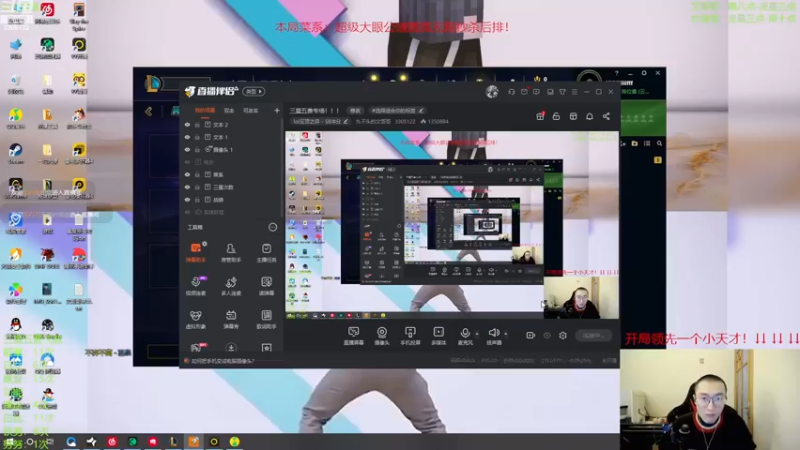800x450 pixels.
Task: Edit the hashtag label tag beside 修改
Action: click(x=397, y=110)
